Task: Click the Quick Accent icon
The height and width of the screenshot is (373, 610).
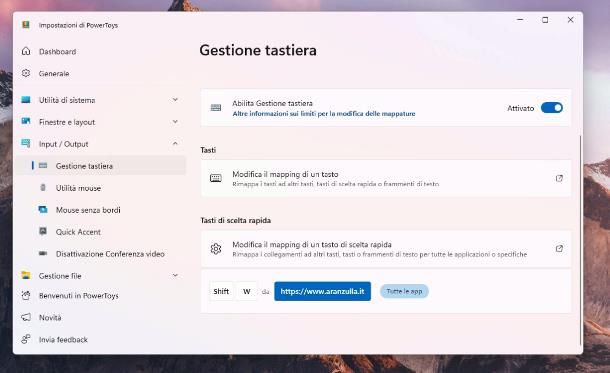Action: (x=43, y=231)
